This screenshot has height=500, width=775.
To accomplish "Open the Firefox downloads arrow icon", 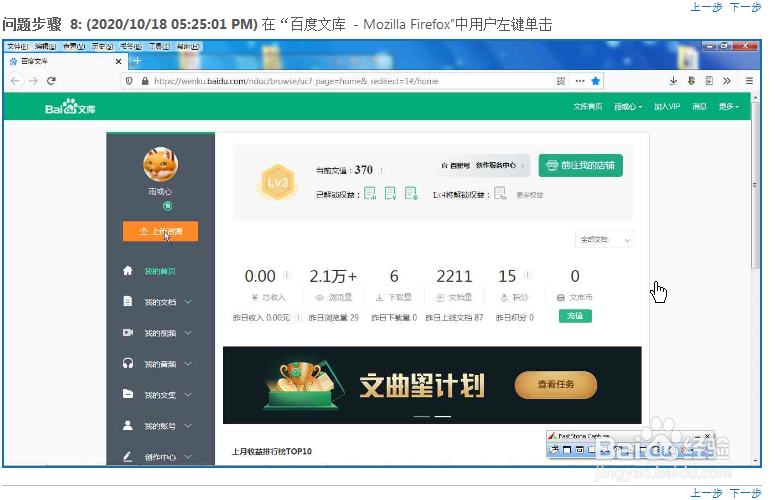I will coord(673,81).
